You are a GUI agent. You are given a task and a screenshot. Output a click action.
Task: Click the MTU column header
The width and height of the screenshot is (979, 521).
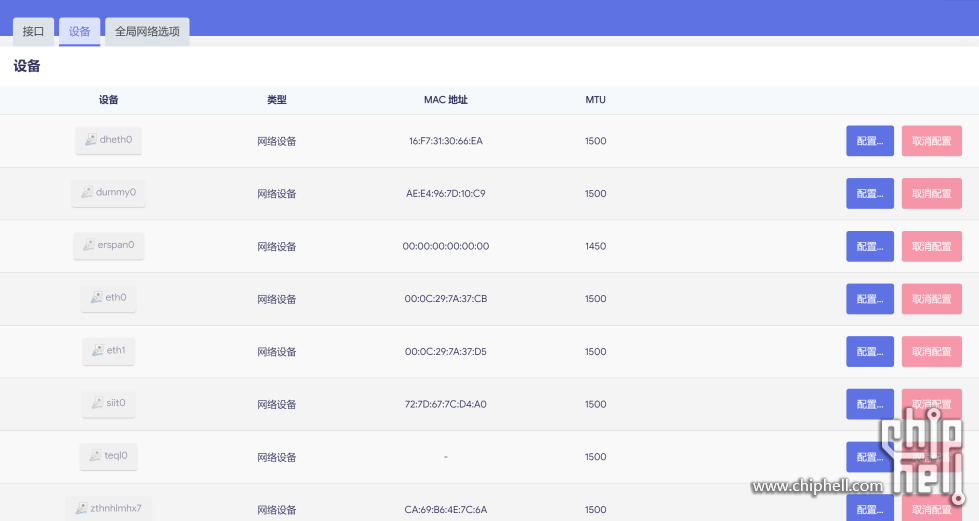click(x=596, y=99)
